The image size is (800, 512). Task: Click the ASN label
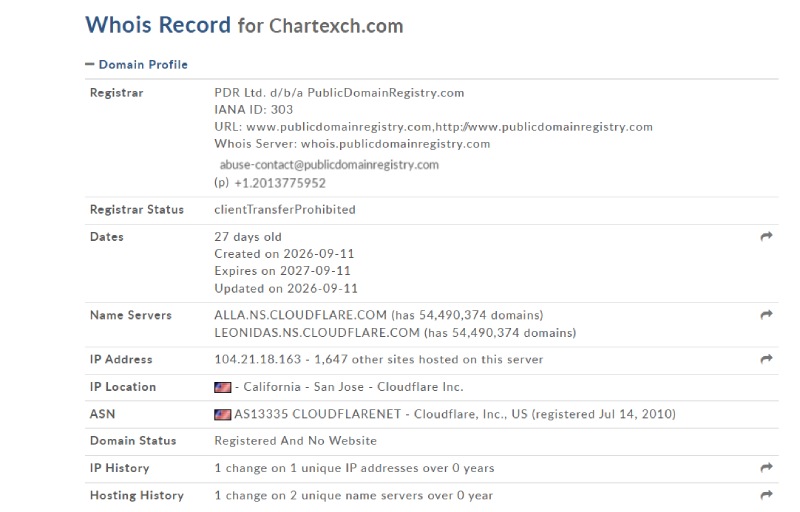point(103,414)
